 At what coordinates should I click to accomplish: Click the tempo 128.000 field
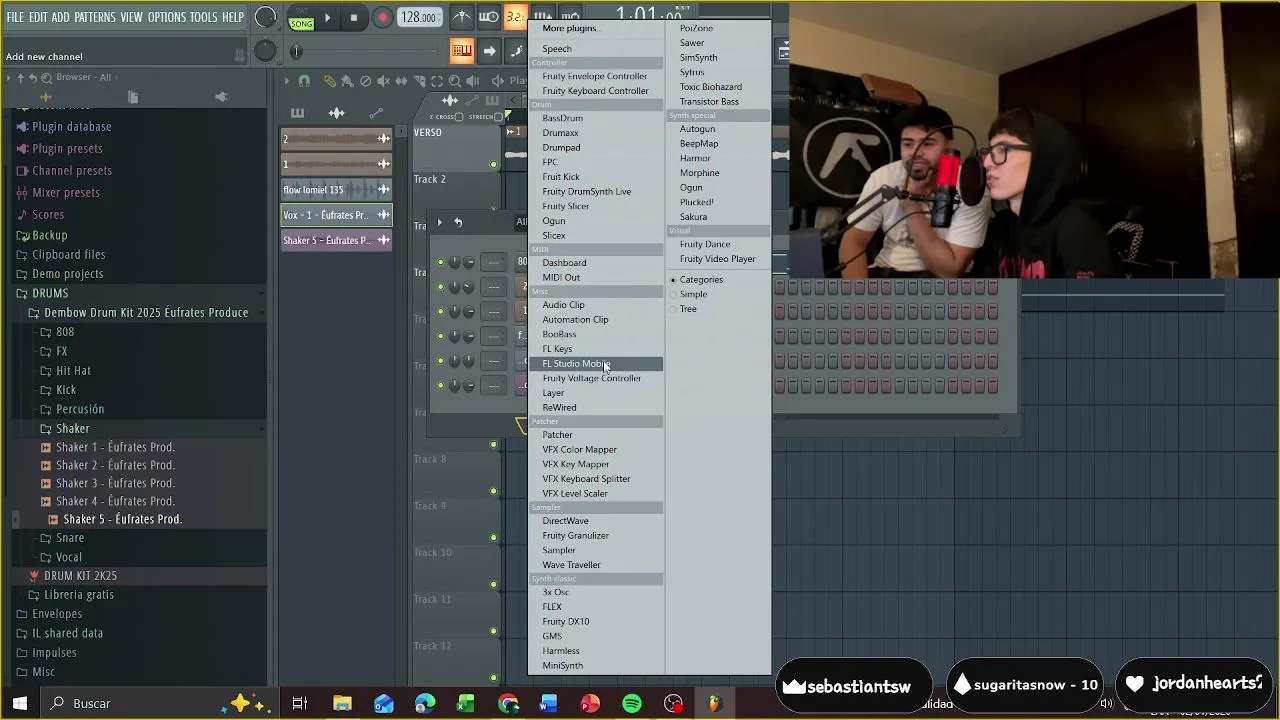point(419,17)
